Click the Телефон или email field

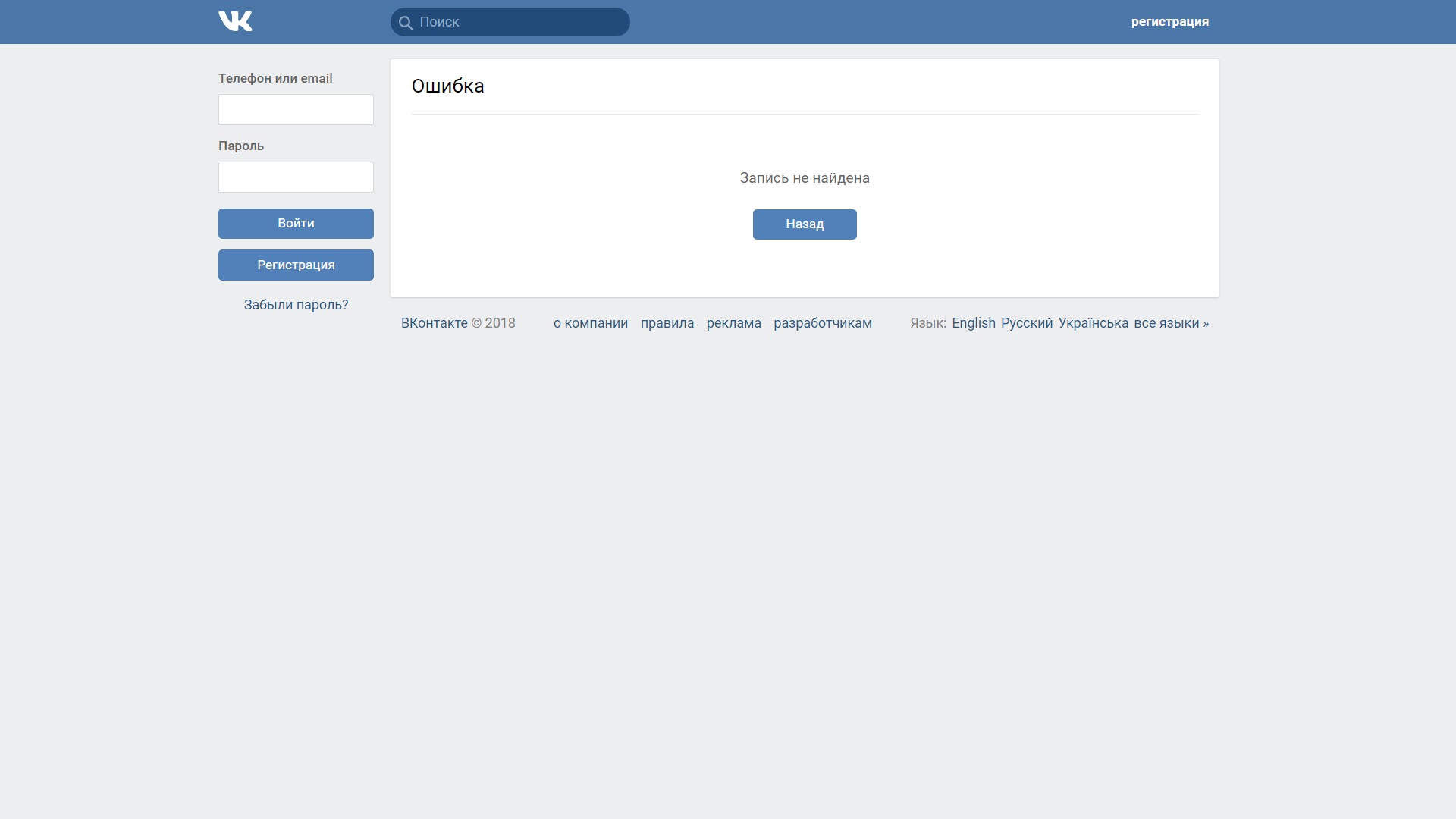pos(296,110)
